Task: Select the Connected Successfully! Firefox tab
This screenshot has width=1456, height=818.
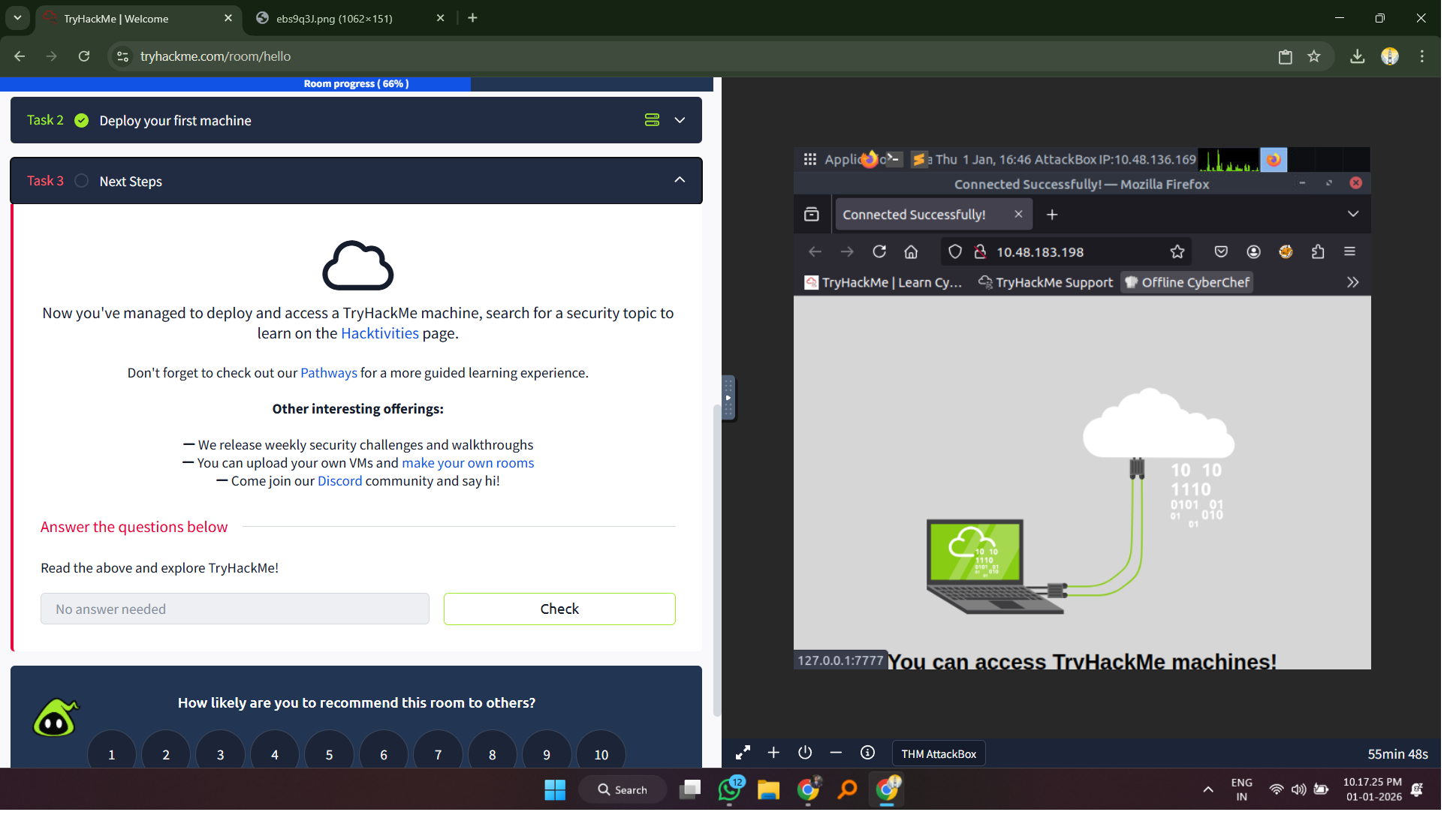Action: pyautogui.click(x=914, y=215)
